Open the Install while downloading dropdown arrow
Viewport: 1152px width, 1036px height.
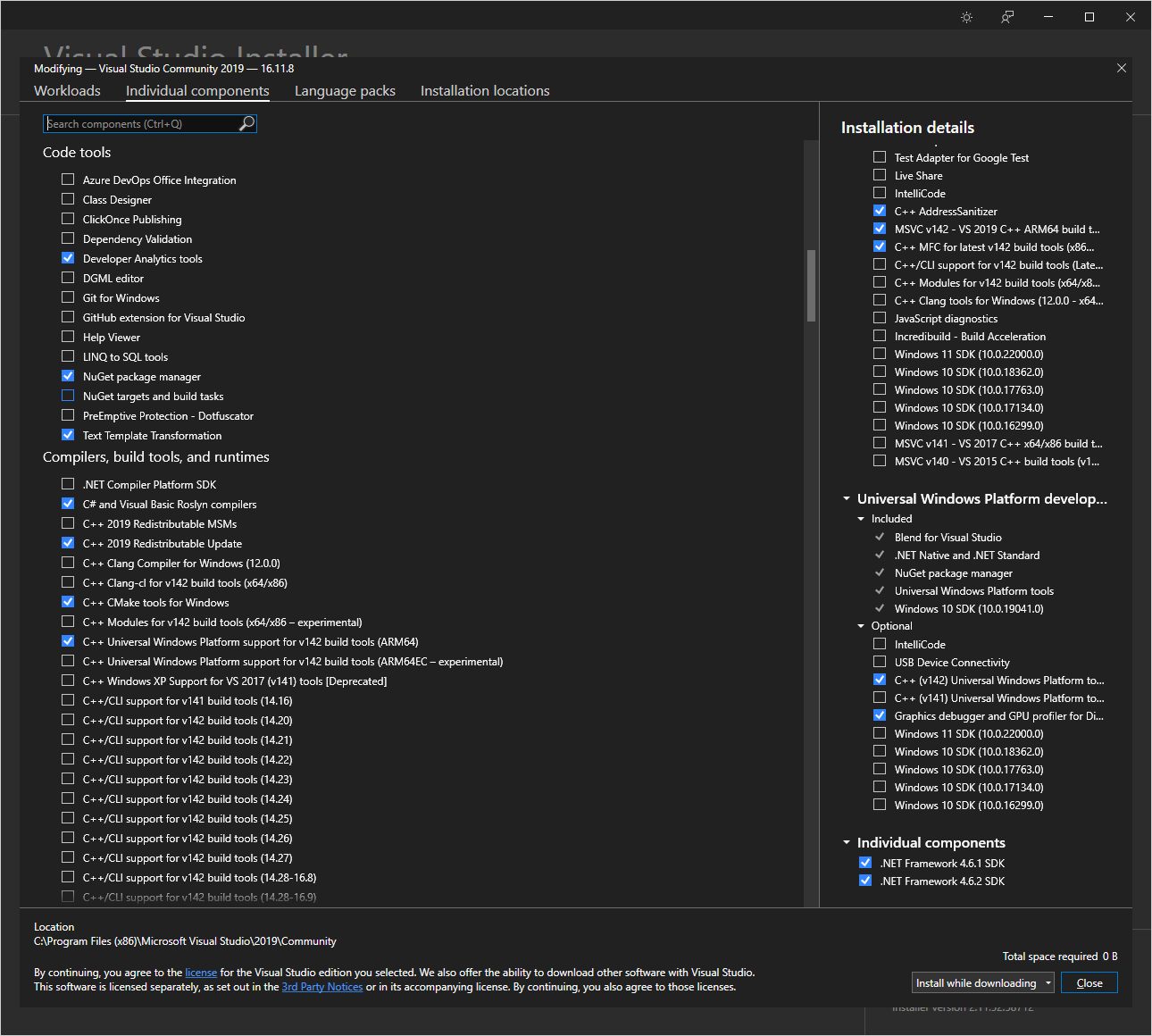click(x=1048, y=983)
